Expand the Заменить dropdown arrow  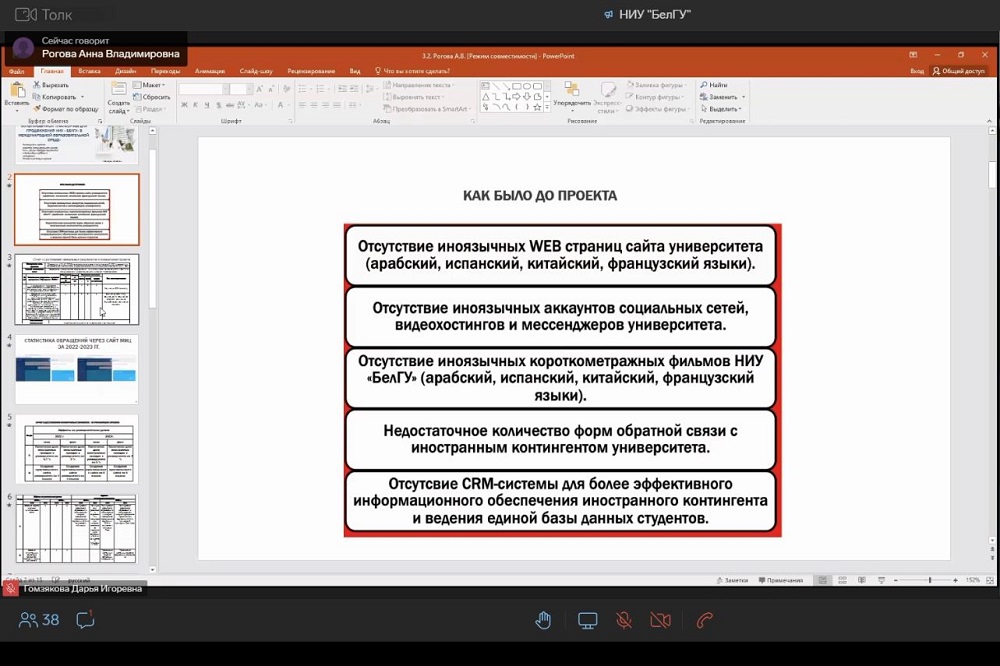pos(743,97)
